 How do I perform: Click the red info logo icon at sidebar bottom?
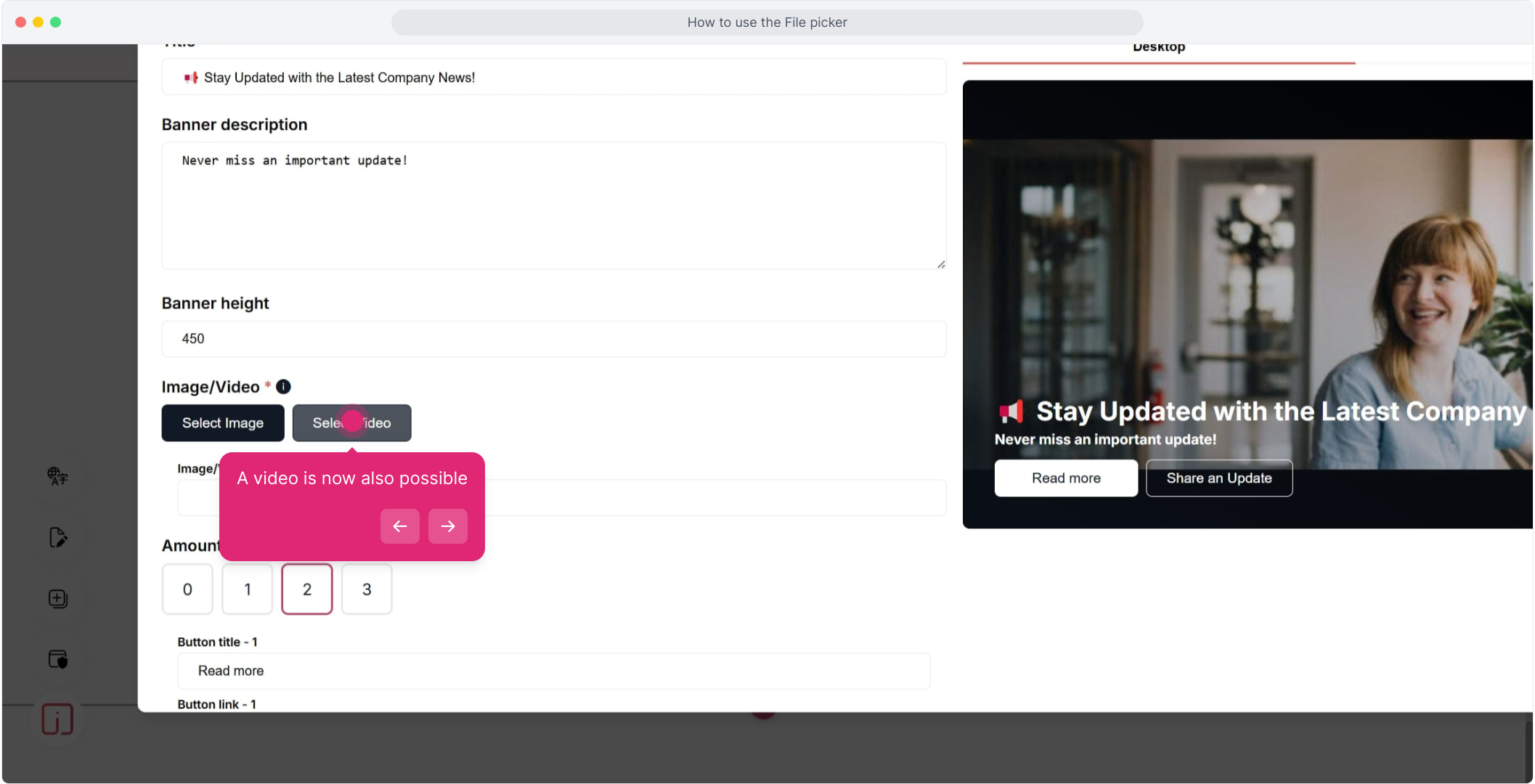[57, 719]
